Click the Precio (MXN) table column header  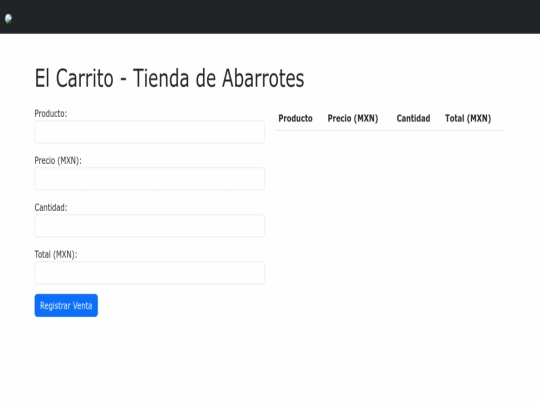coord(353,118)
